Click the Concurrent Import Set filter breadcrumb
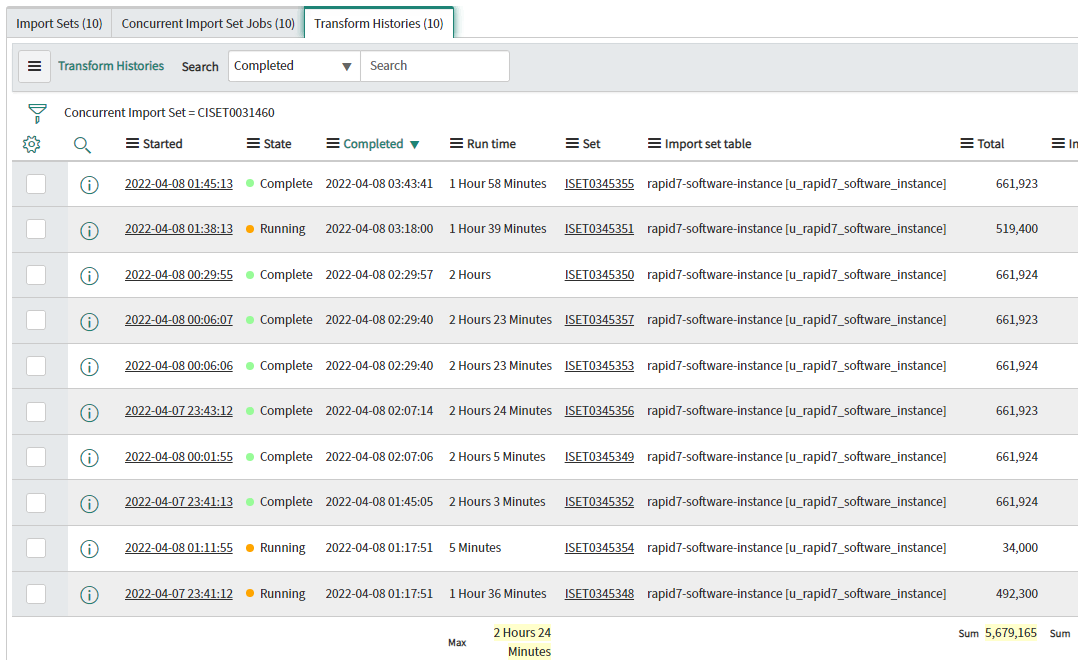Image resolution: width=1078 pixels, height=660 pixels. (169, 113)
